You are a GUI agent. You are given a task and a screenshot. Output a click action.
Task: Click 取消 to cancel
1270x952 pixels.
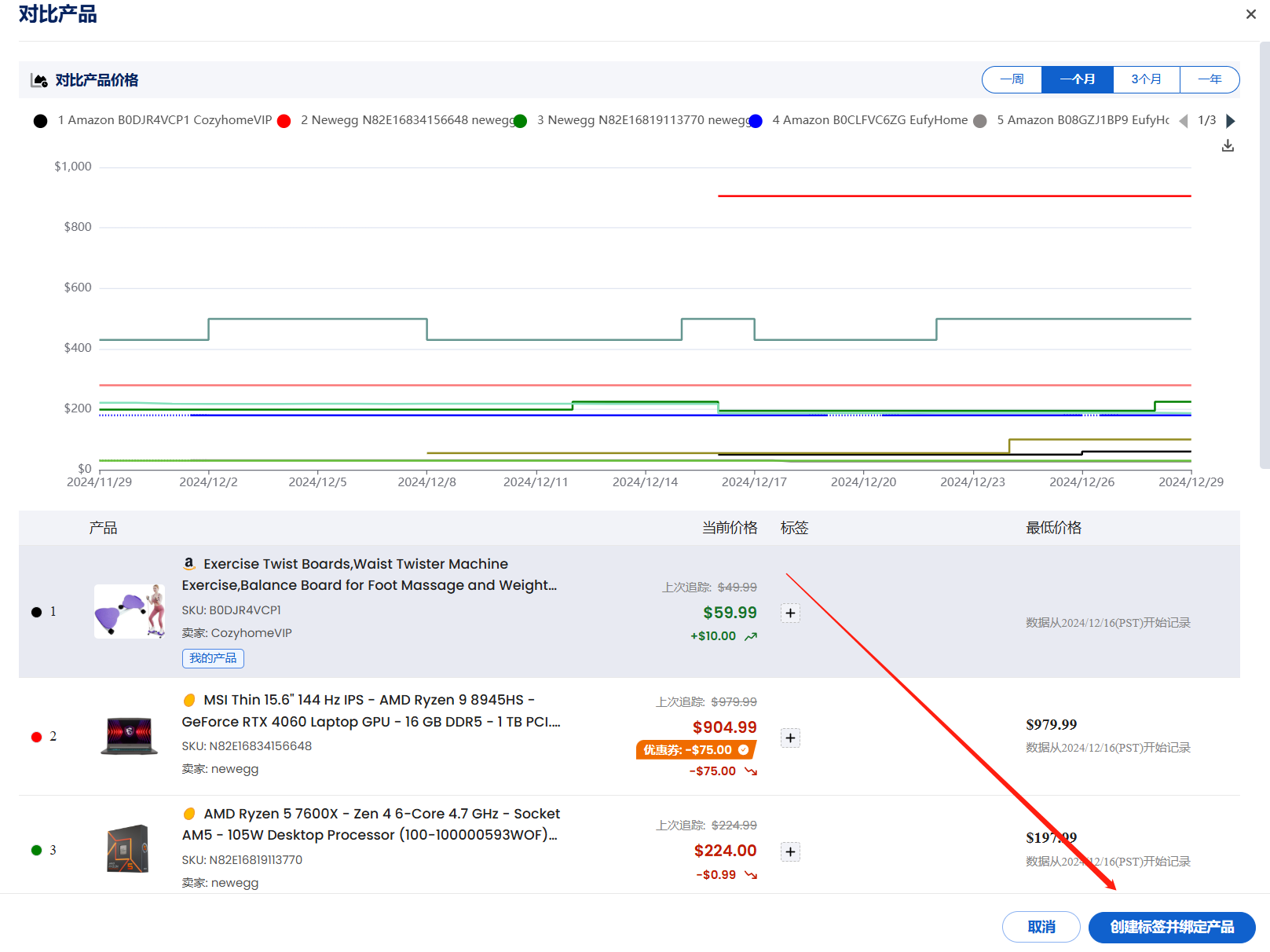coord(1041,927)
